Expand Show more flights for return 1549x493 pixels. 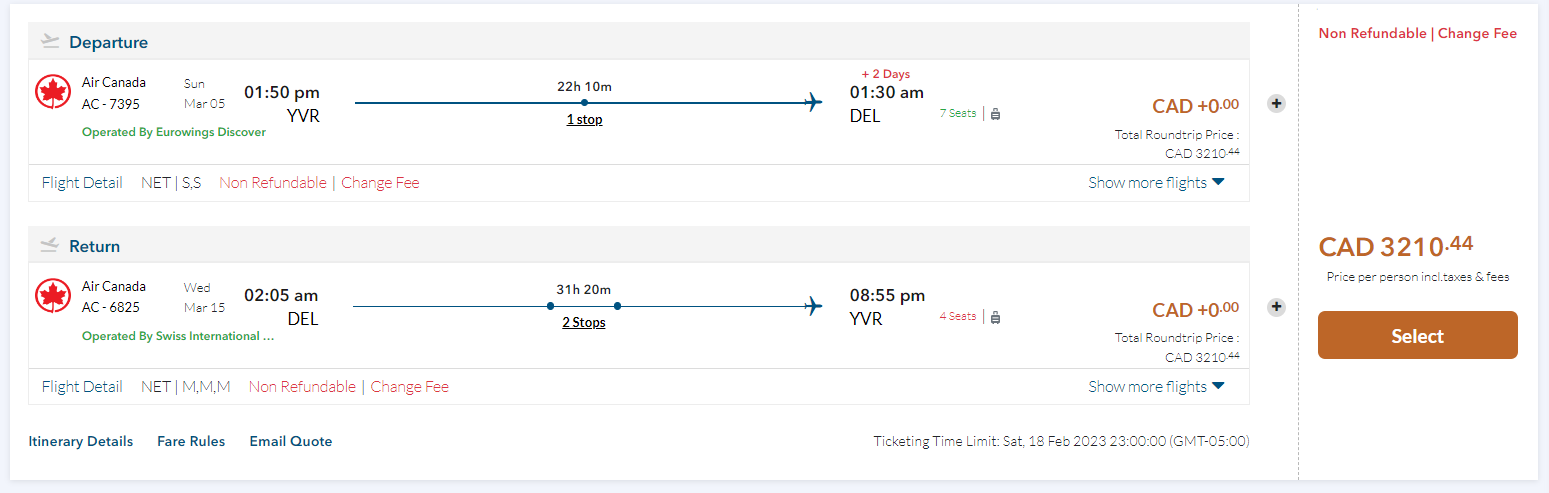(1156, 387)
